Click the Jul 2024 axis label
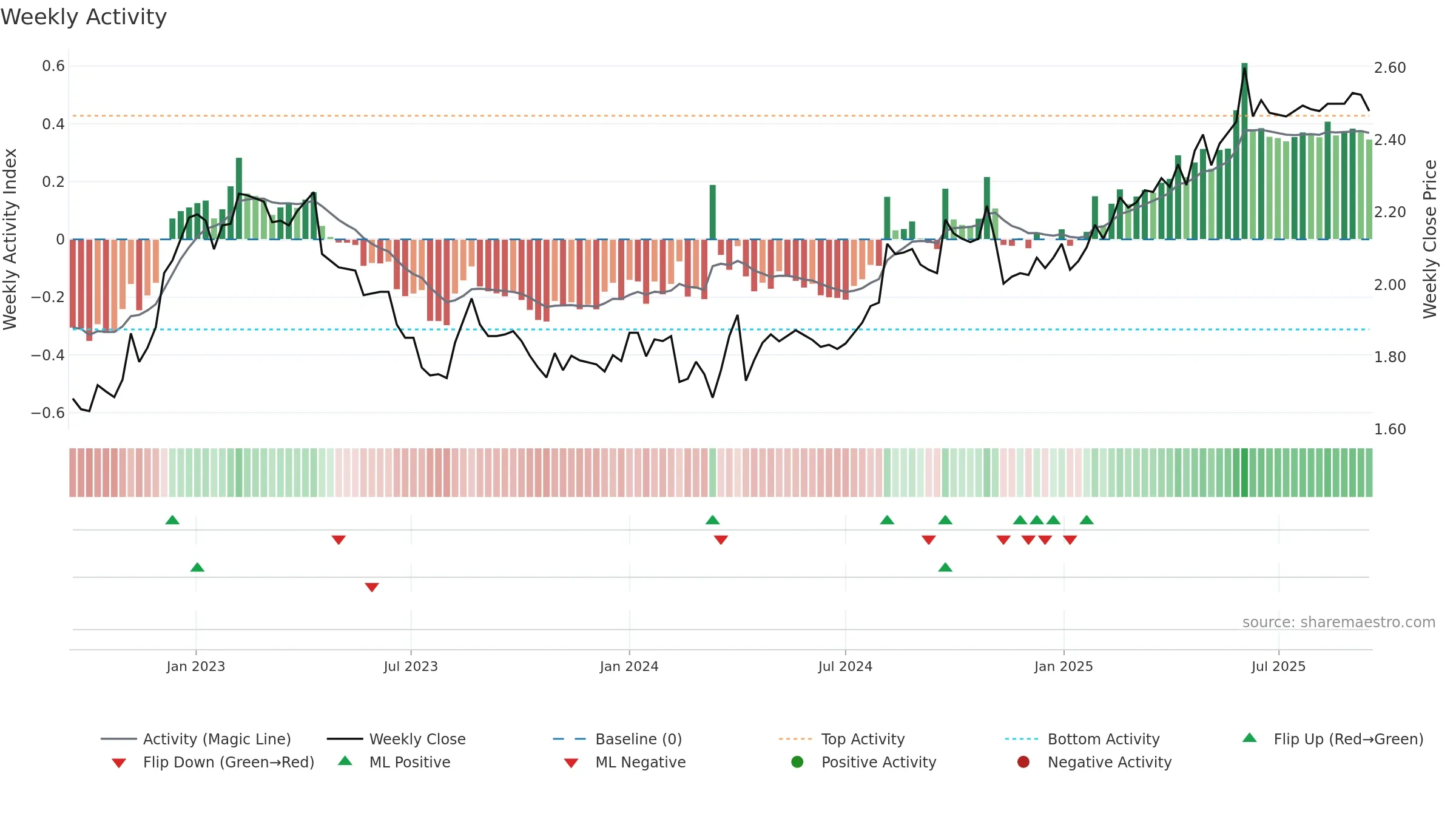 [x=845, y=666]
